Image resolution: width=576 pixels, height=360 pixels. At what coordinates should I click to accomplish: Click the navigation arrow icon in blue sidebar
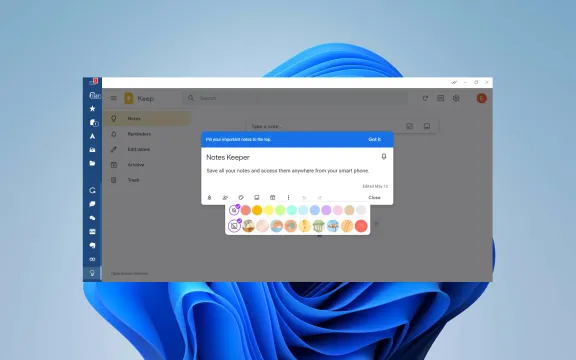[x=92, y=136]
